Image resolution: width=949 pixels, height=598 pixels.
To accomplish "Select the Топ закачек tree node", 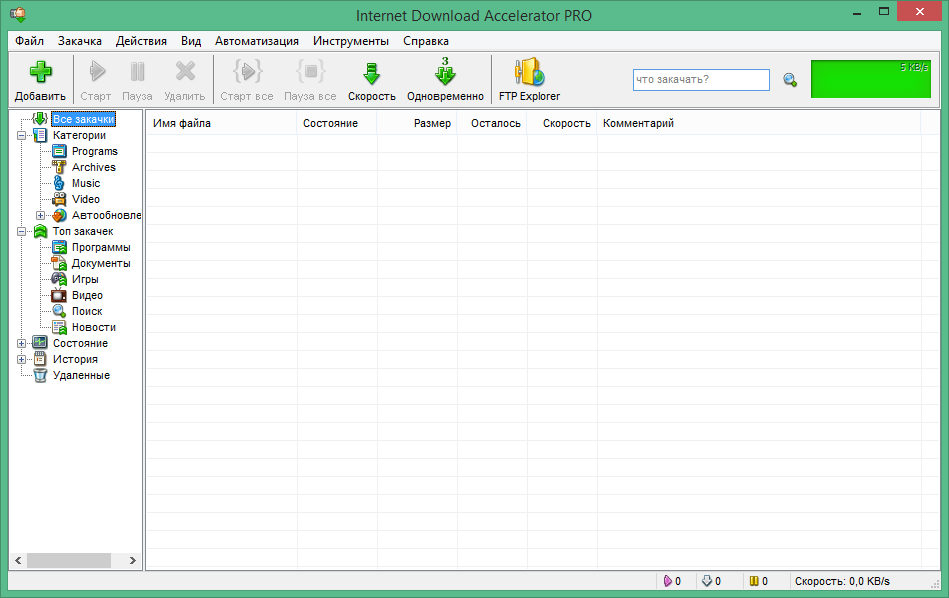I will (83, 231).
